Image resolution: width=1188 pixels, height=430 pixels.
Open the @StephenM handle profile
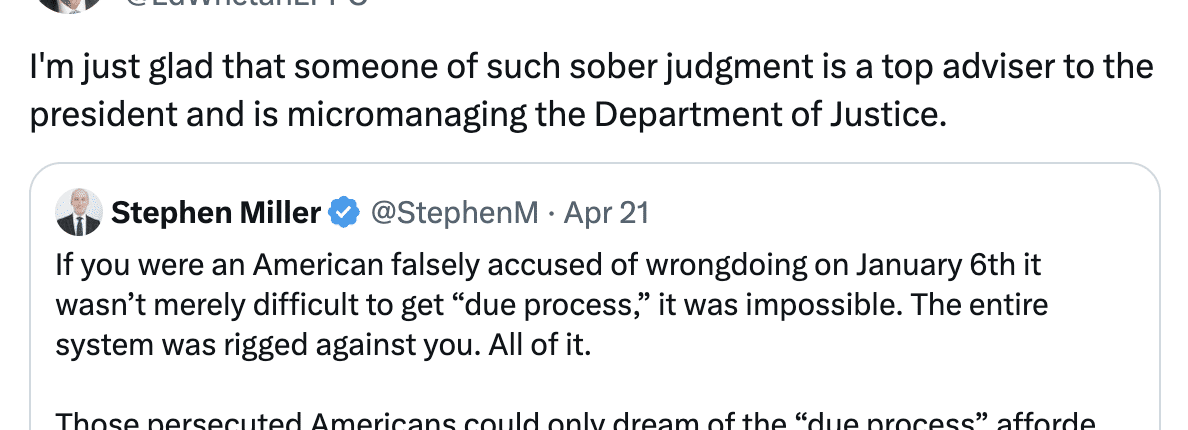coord(454,213)
